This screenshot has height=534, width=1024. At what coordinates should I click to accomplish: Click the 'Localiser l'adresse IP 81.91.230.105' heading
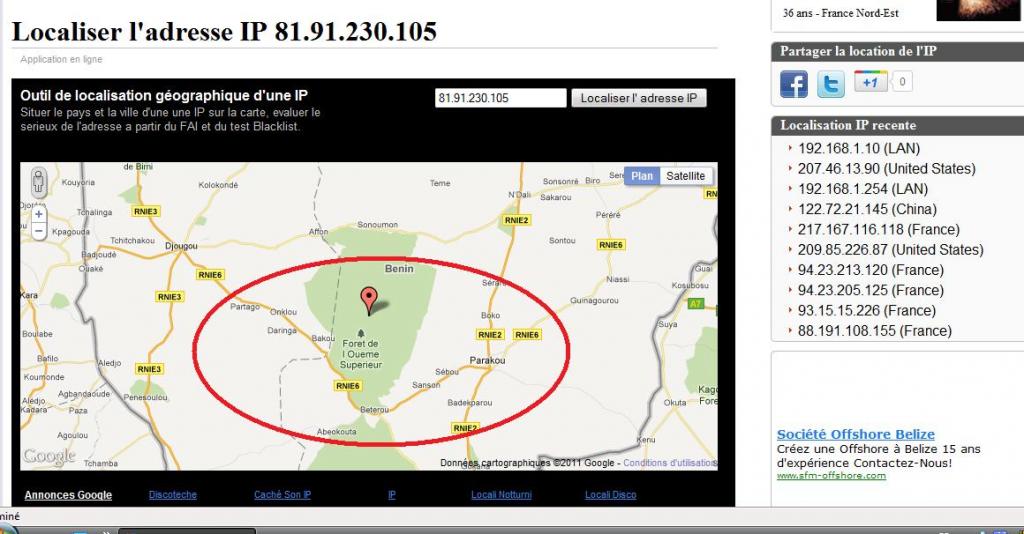(x=224, y=31)
